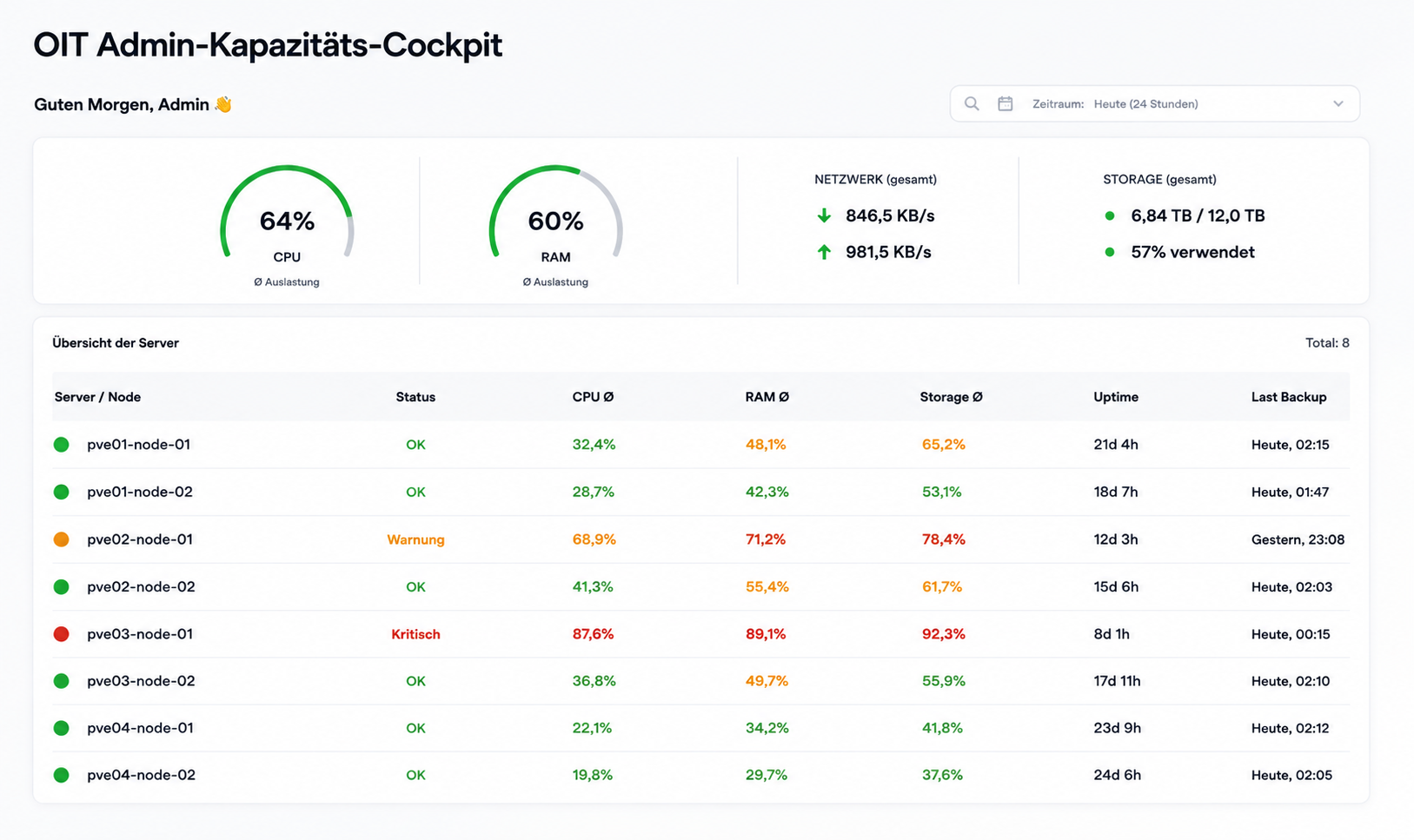The height and width of the screenshot is (840, 1414).
Task: Click Storage value 78,4%
Action: (x=944, y=539)
